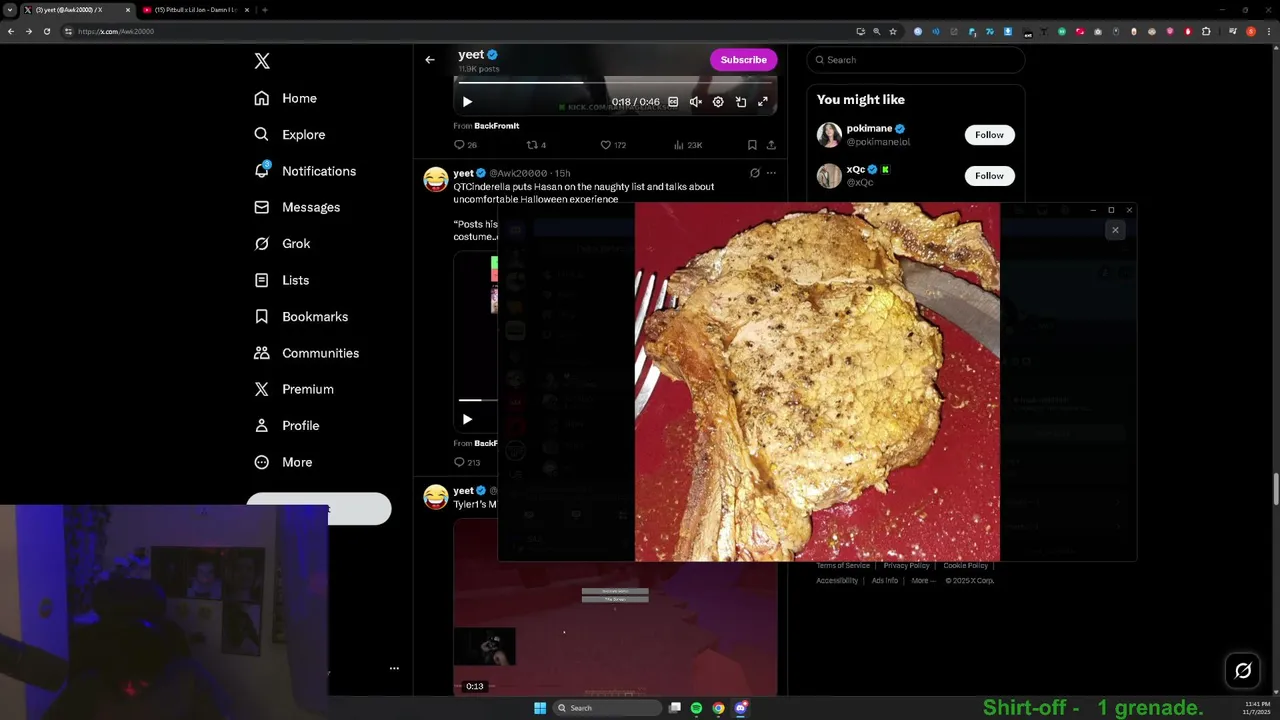Image resolution: width=1280 pixels, height=720 pixels.
Task: Expand the More menu in sidebar
Action: (283, 462)
